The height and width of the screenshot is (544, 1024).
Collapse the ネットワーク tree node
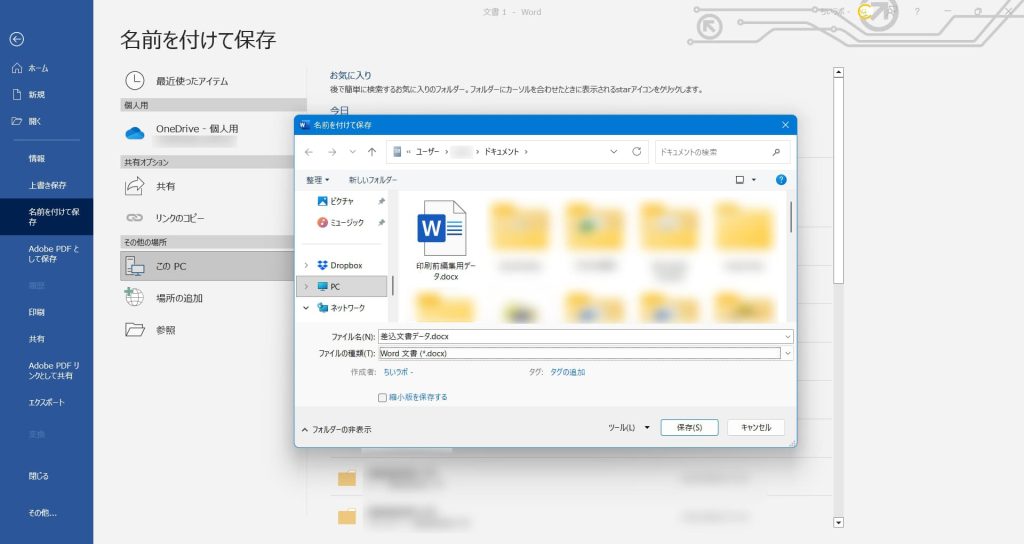[306, 308]
